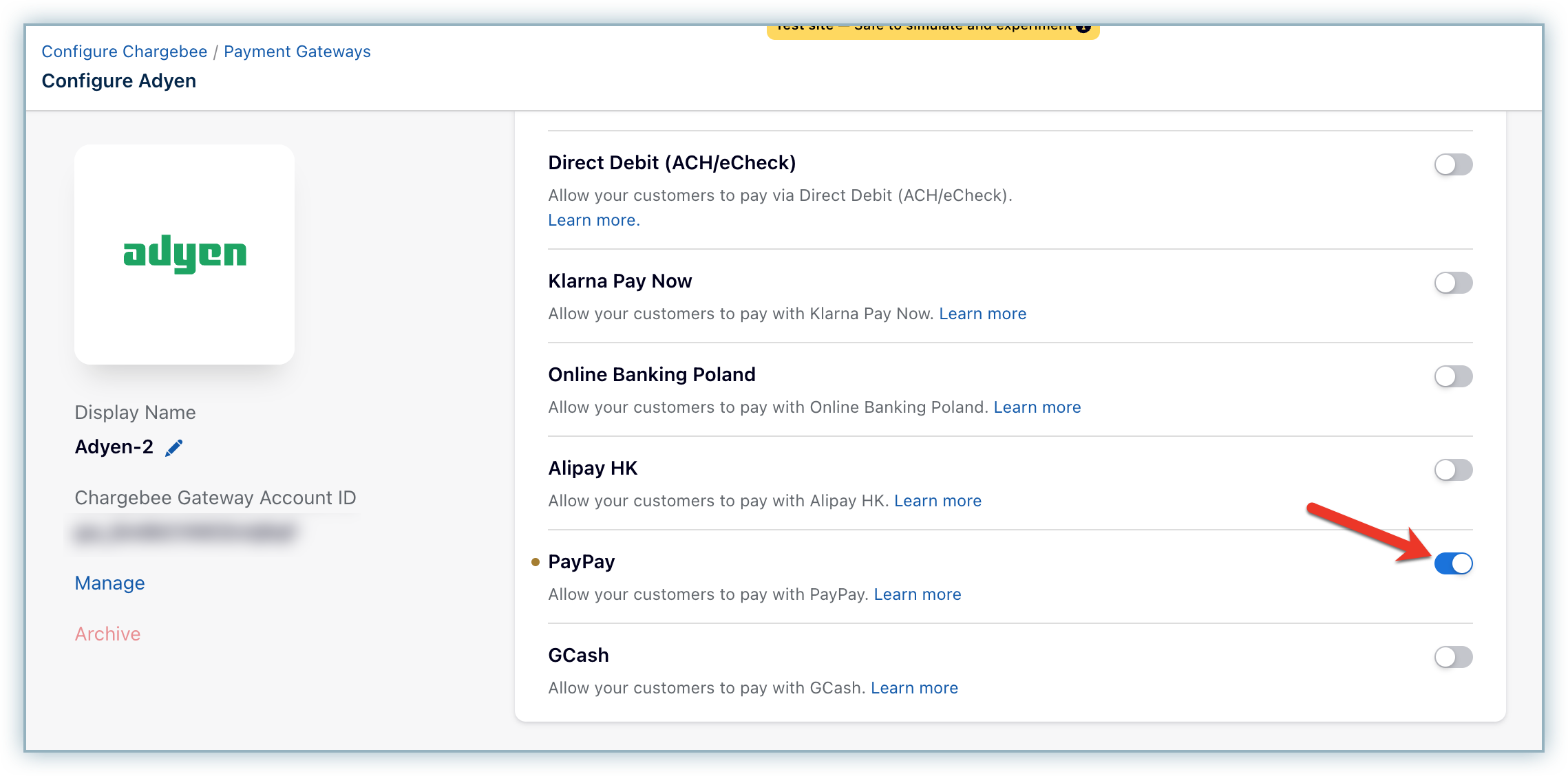This screenshot has height=776, width=1568.
Task: Click the Display Name label
Action: [x=136, y=413]
